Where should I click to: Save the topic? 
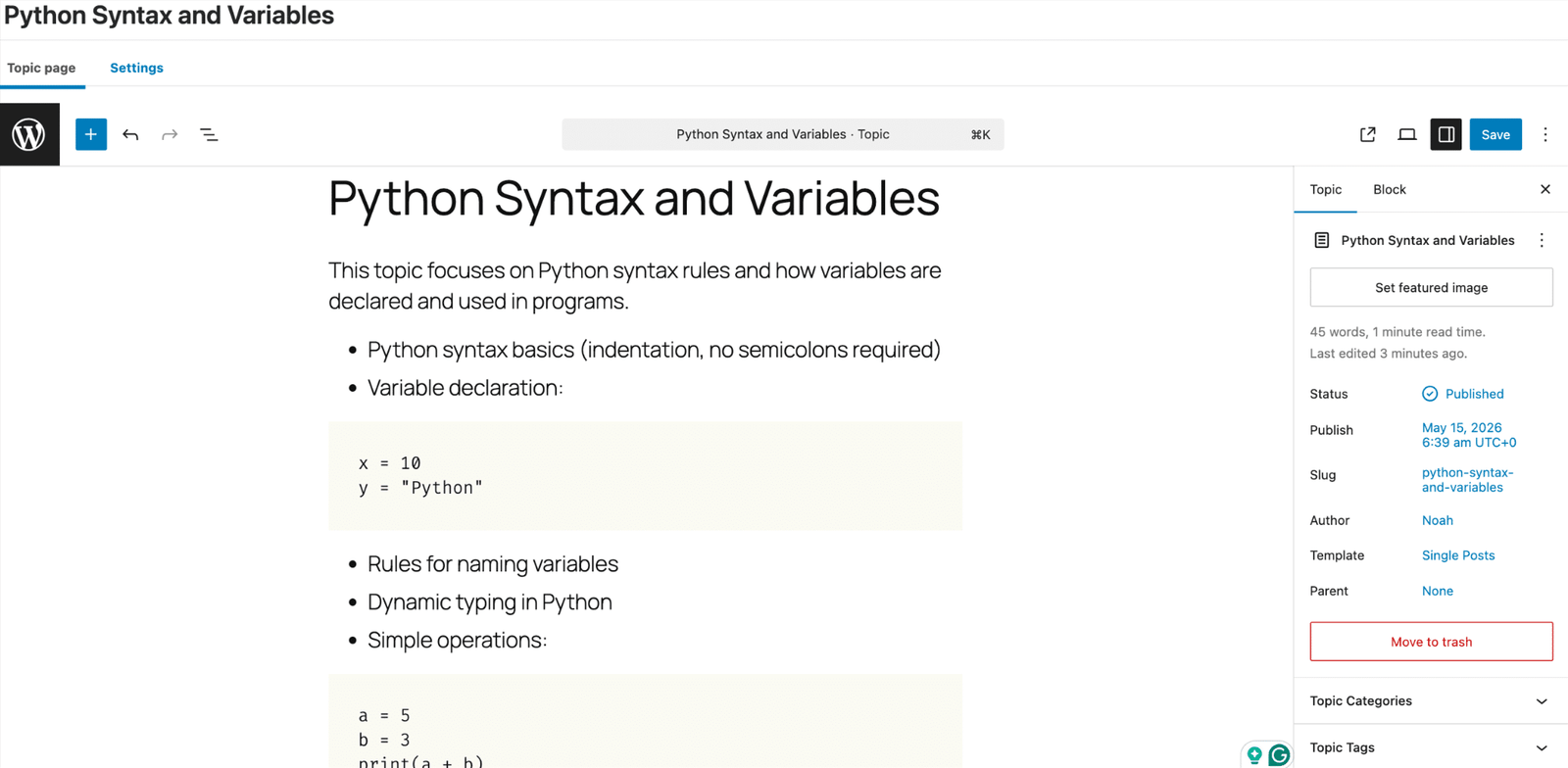(x=1495, y=134)
